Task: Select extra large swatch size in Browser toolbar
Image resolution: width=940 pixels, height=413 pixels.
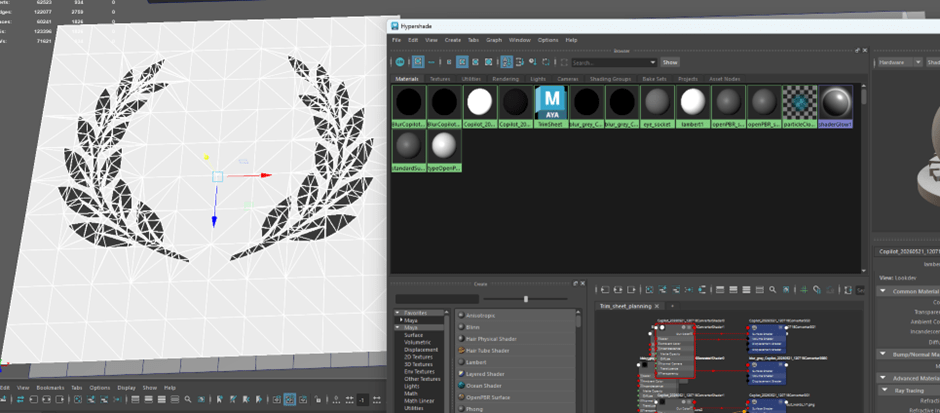Action: (x=488, y=62)
